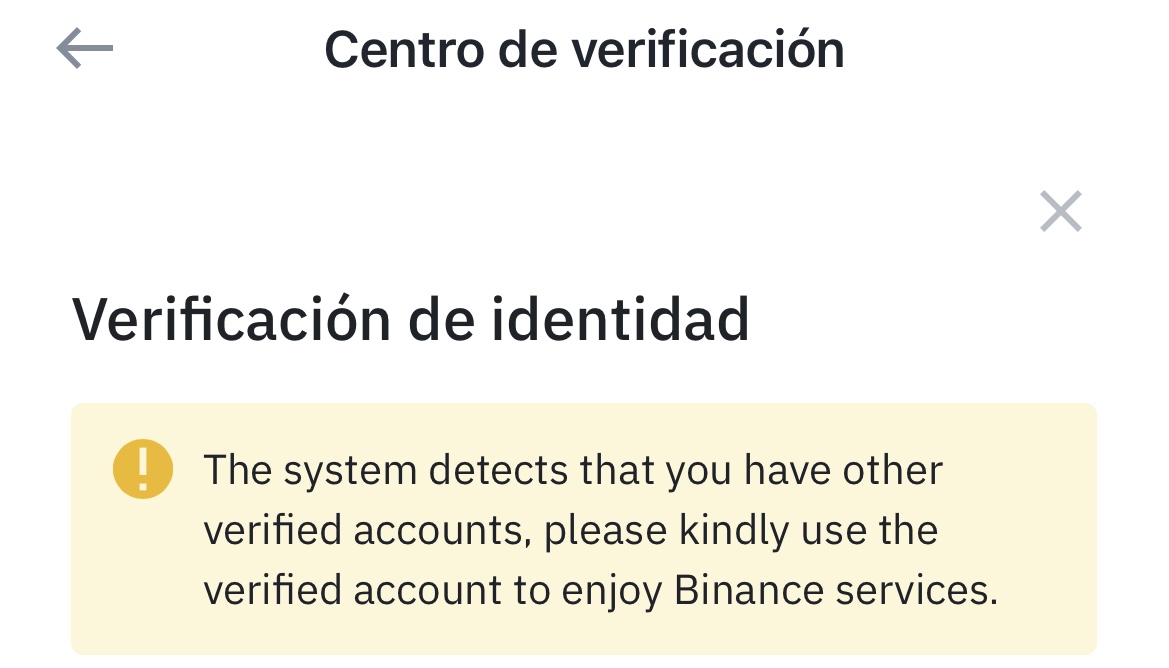Screen dimensions: 1169x668
Task: Click the line "verified account to enjoy Binance services."
Action: 601,590
